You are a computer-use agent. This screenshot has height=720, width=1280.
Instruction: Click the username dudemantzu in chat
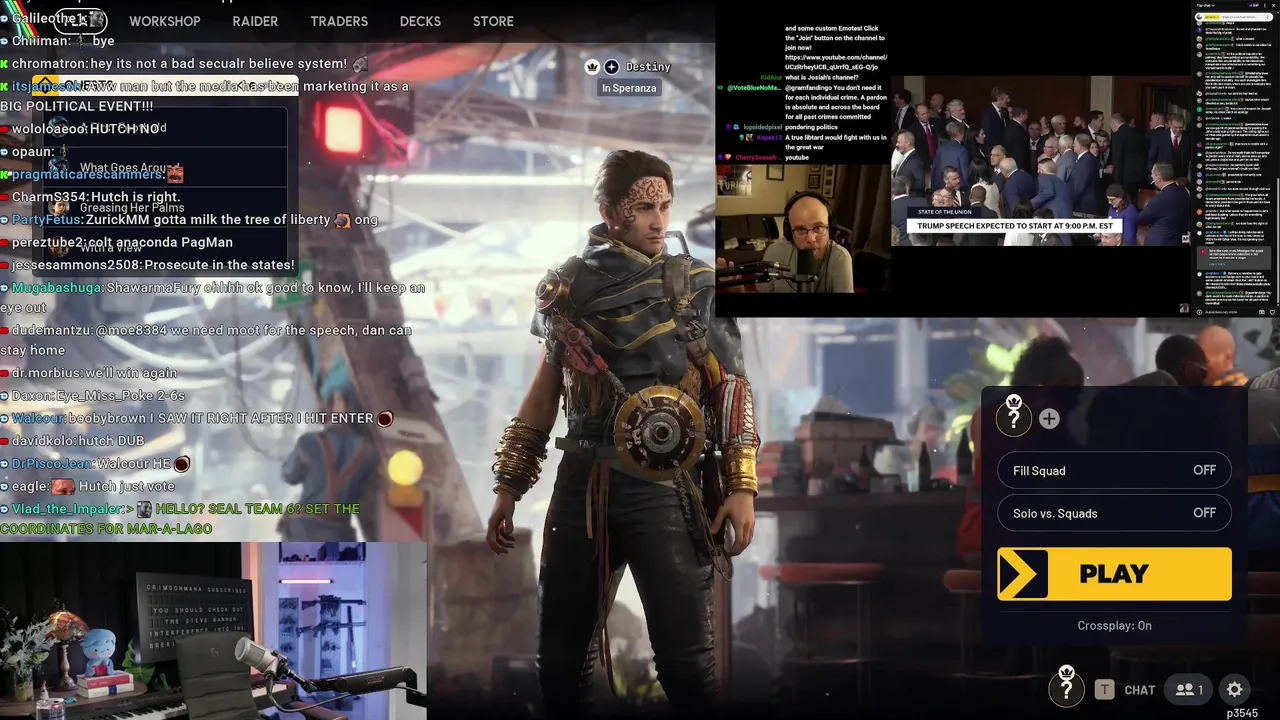pyautogui.click(x=51, y=330)
